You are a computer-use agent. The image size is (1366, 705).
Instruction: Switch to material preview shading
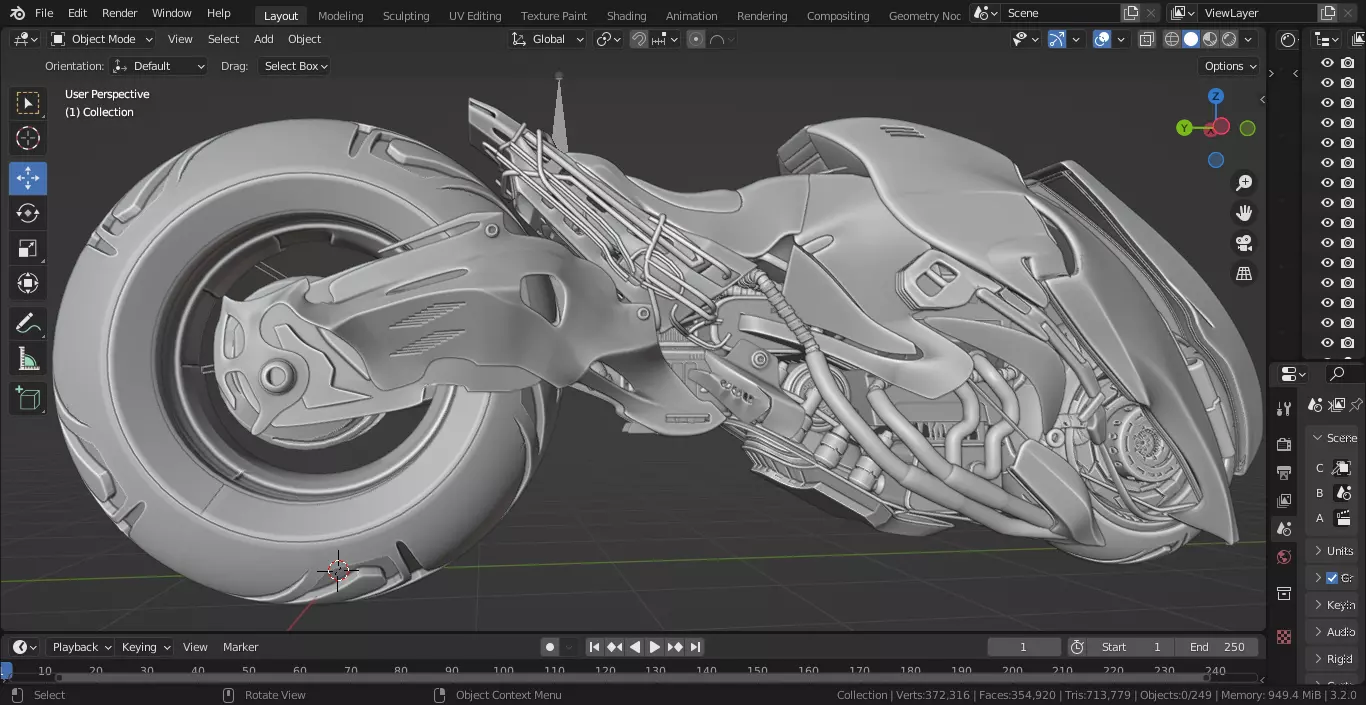coord(1210,39)
